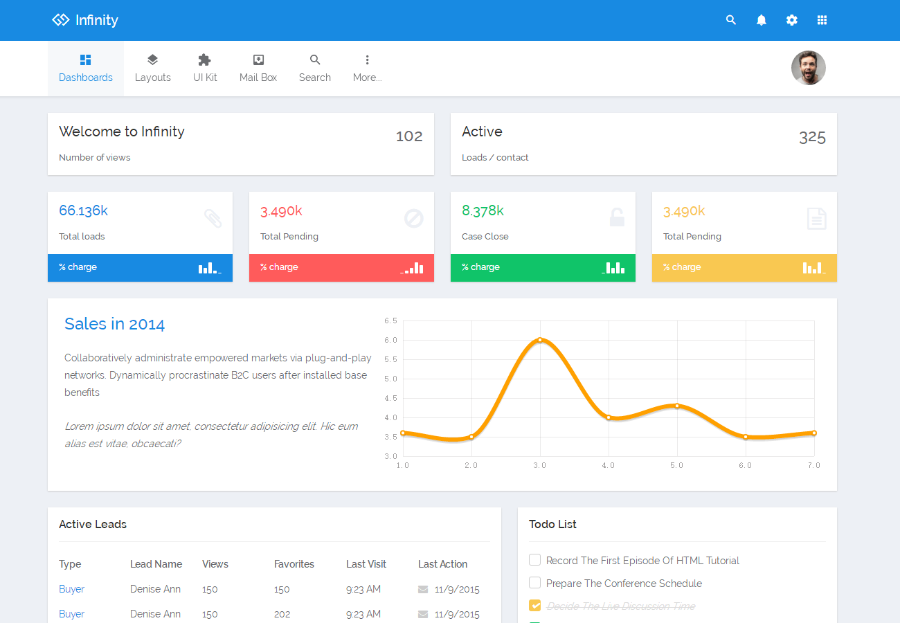Click the Infinity logo
900x623 pixels.
85,20
